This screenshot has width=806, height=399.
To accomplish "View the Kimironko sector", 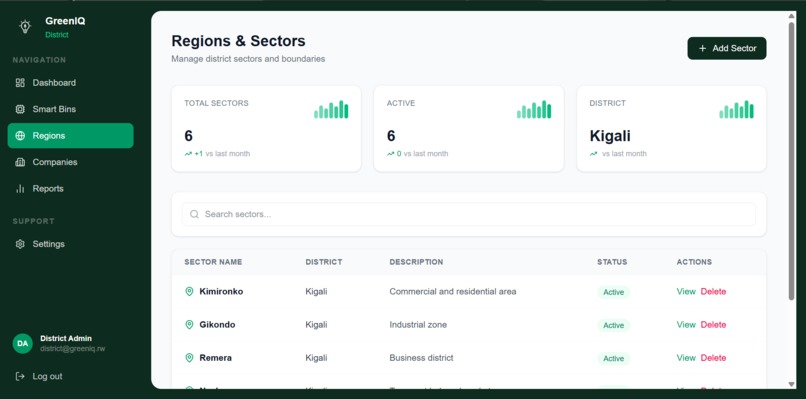I will [x=686, y=292].
